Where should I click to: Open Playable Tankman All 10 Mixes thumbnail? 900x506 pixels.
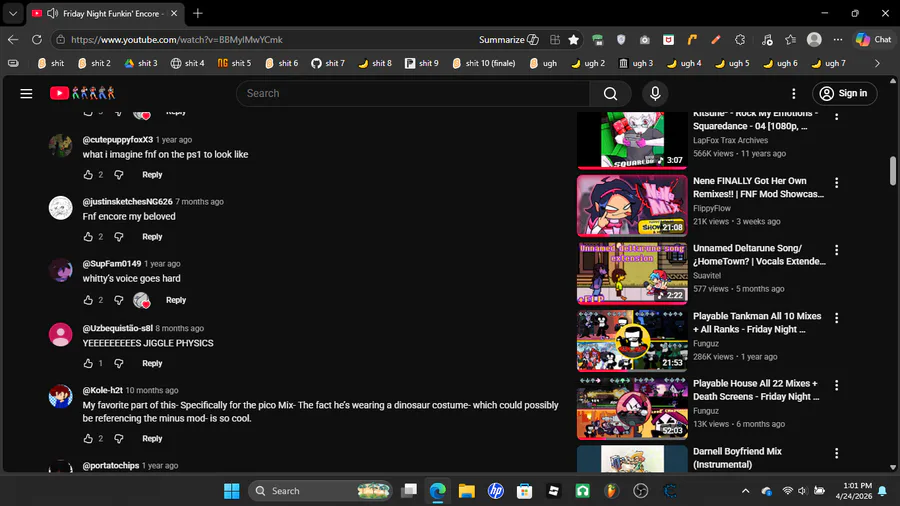(632, 341)
